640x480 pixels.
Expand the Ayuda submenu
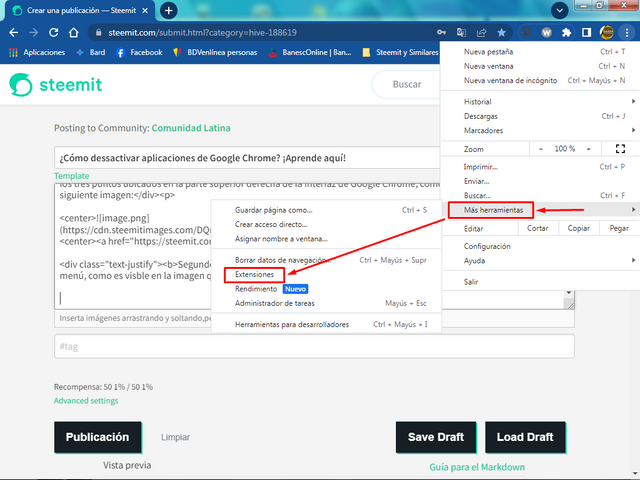(540, 260)
